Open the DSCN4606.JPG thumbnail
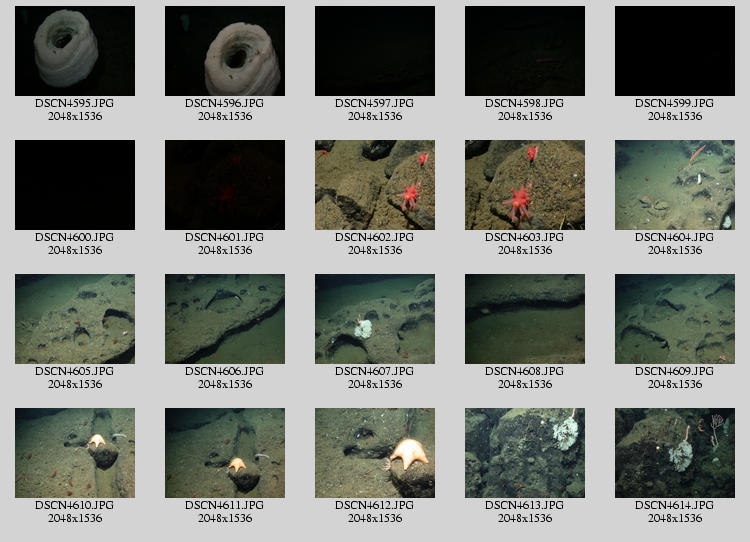The height and width of the screenshot is (542, 750). tap(224, 319)
